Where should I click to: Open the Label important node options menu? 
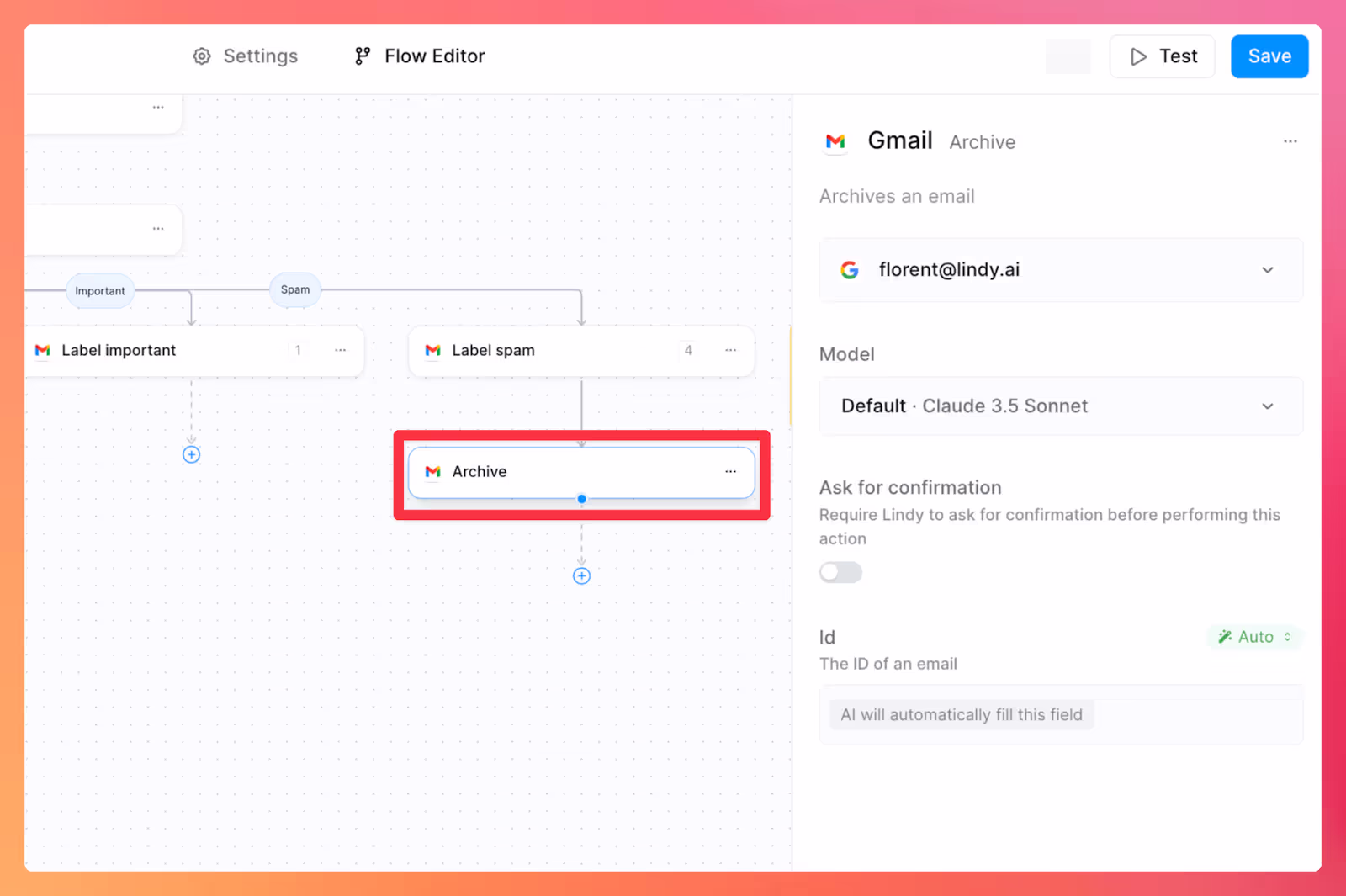pyautogui.click(x=341, y=350)
